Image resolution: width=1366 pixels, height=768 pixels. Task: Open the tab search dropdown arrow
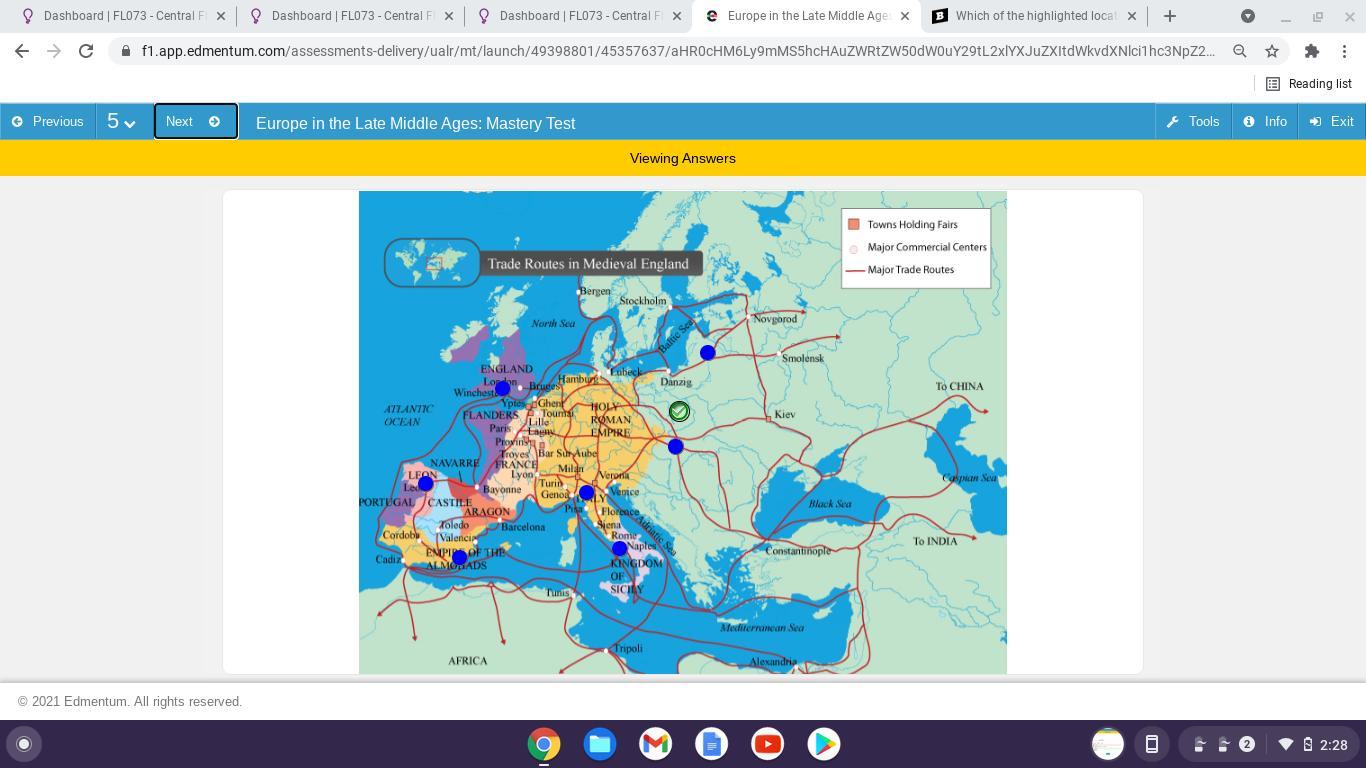tap(1248, 16)
